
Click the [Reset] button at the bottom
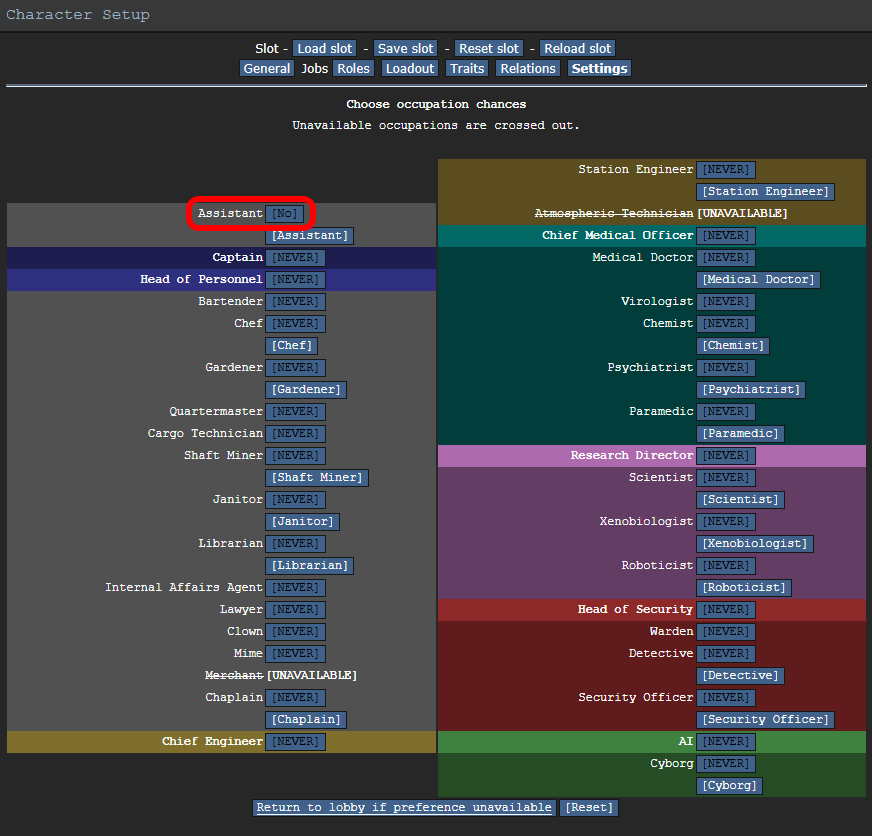(x=589, y=808)
